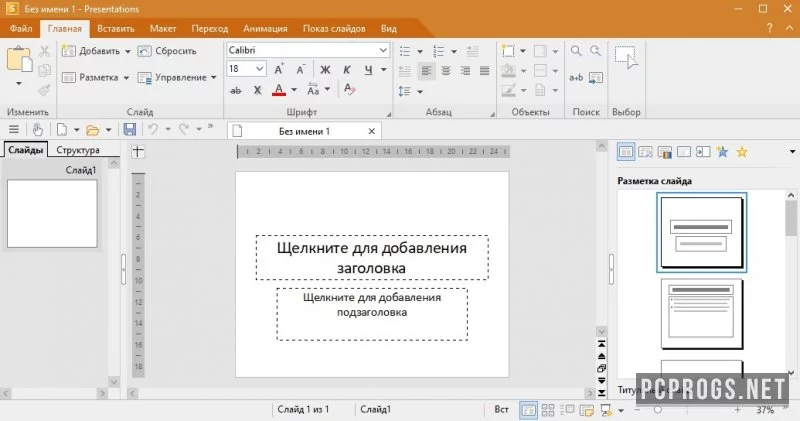Click the plus crosshair icon near the ruler
Screen dimensions: 800x421
(x=138, y=152)
